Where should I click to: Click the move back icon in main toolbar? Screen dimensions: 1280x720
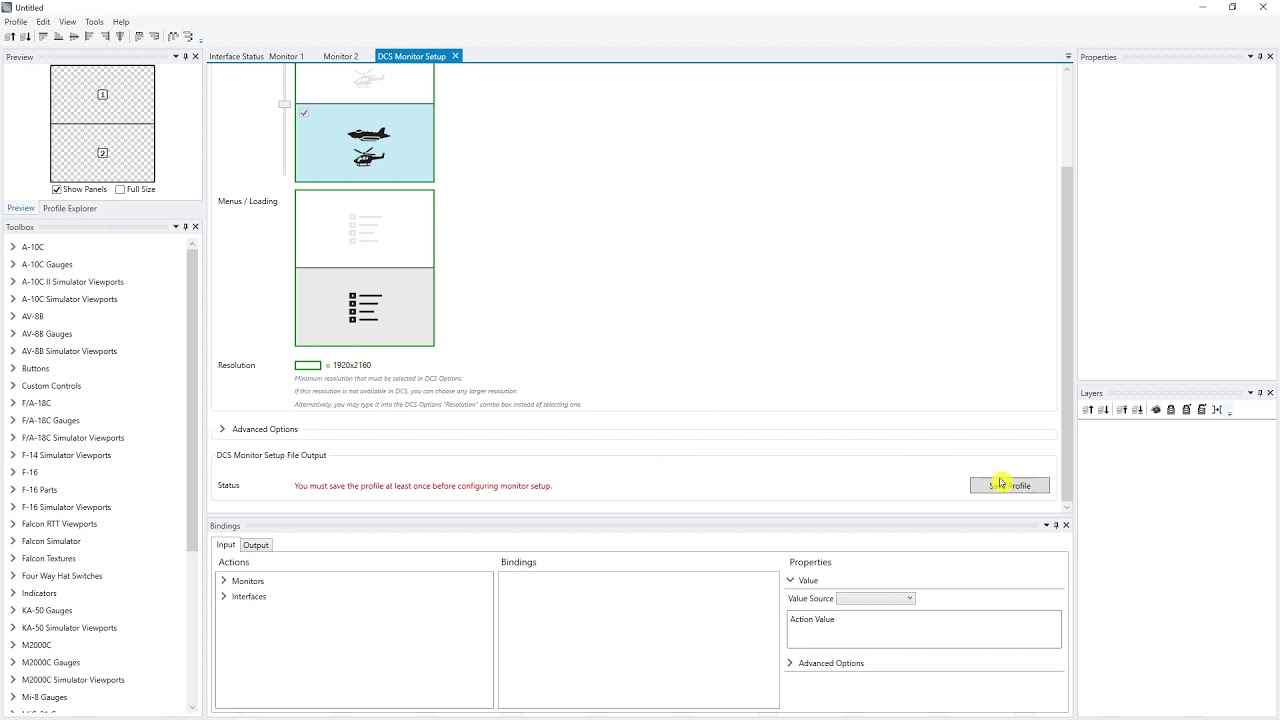[x=26, y=36]
